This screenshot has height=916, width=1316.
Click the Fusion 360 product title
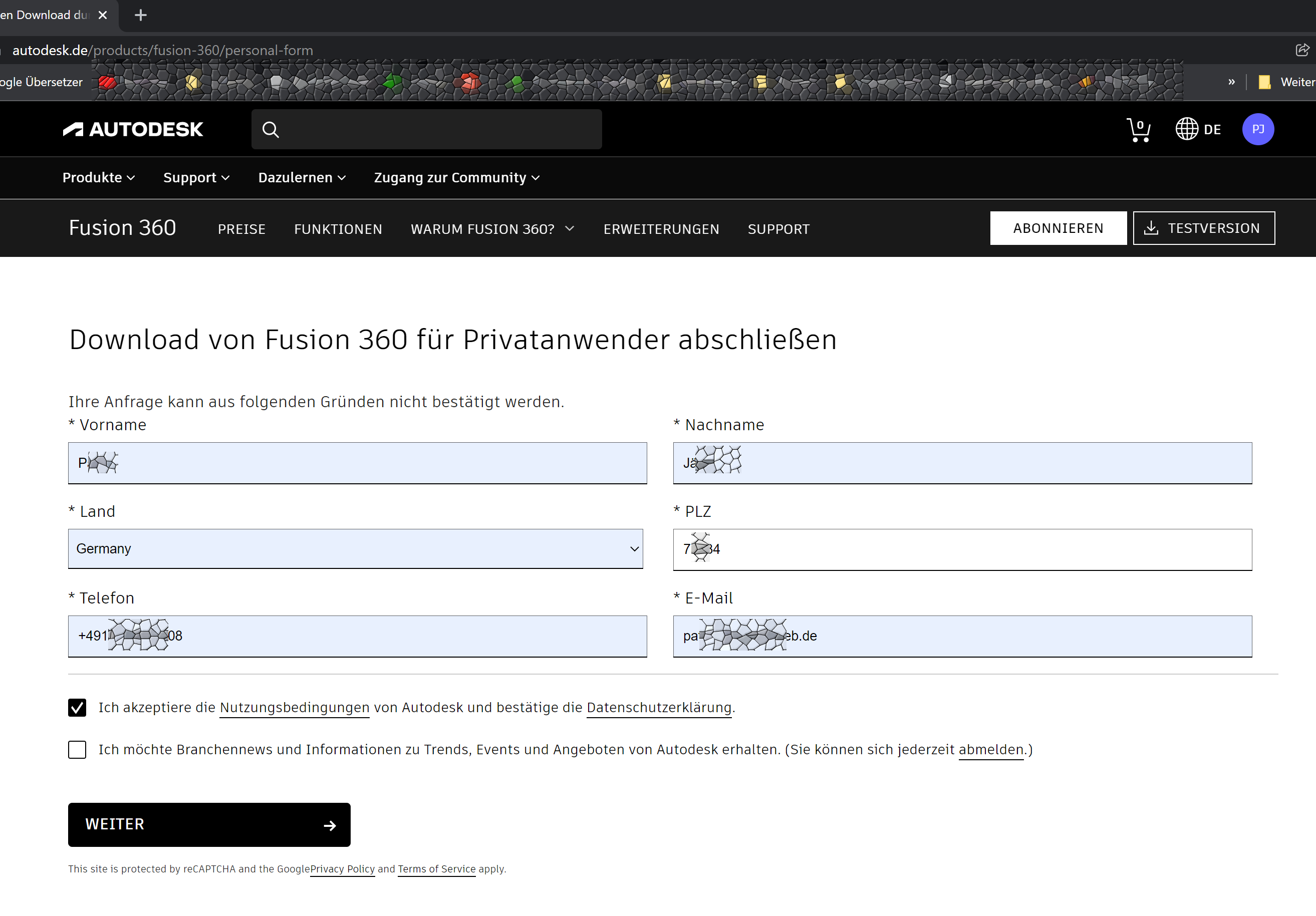click(x=122, y=228)
